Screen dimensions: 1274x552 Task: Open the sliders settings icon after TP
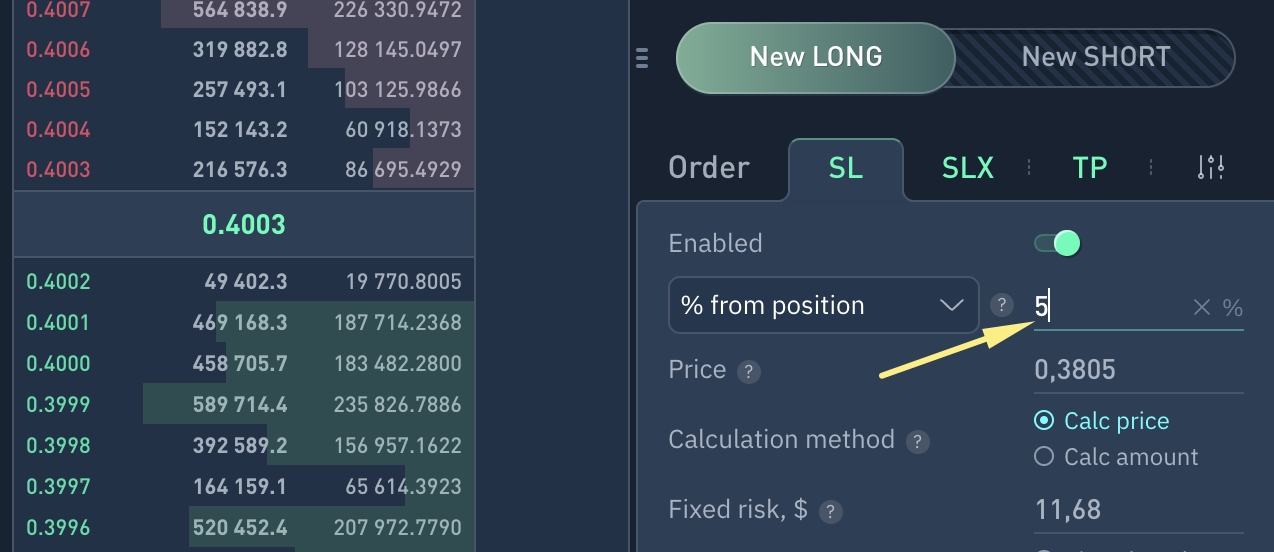pyautogui.click(x=1210, y=168)
